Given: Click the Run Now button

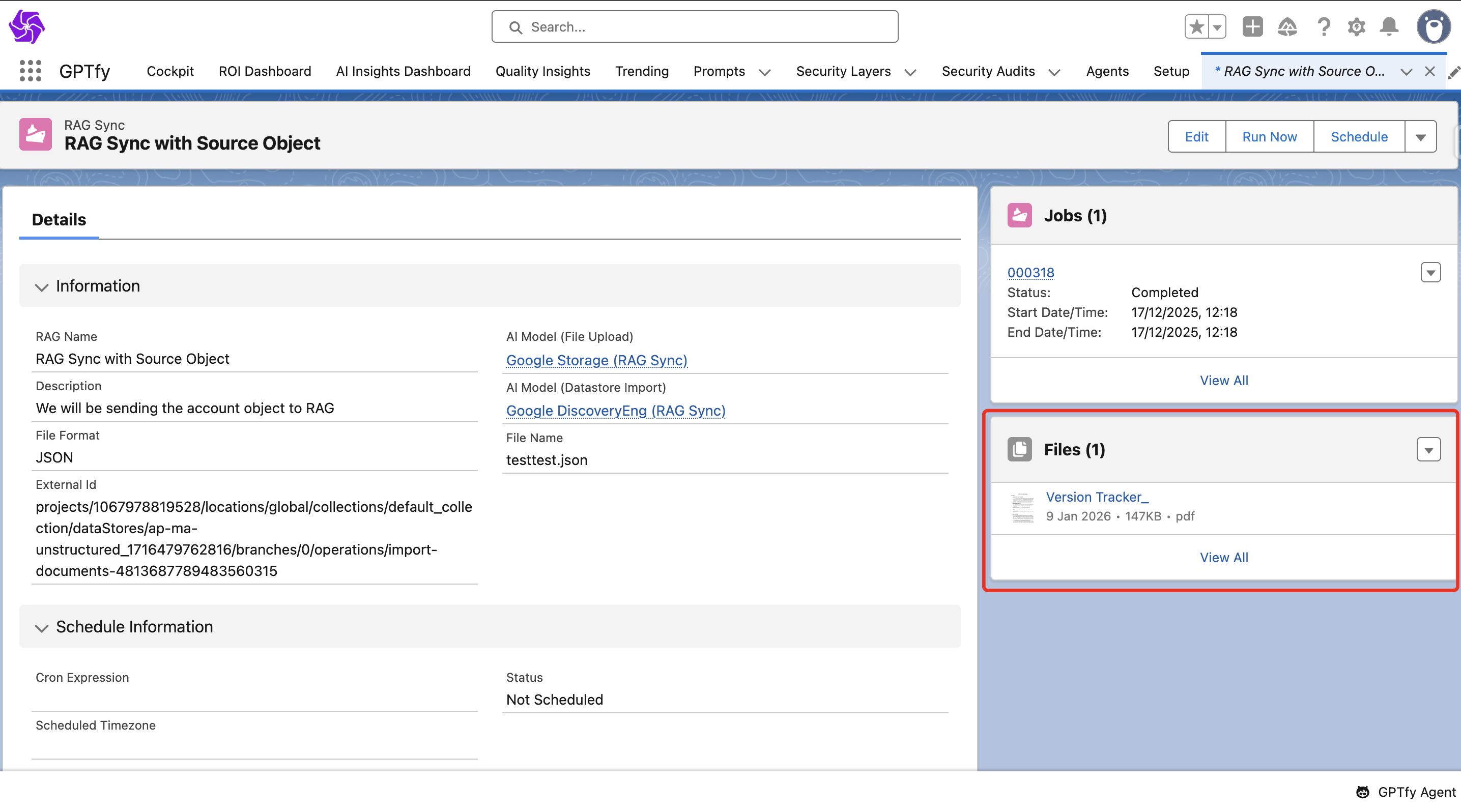Looking at the screenshot, I should pos(1269,137).
